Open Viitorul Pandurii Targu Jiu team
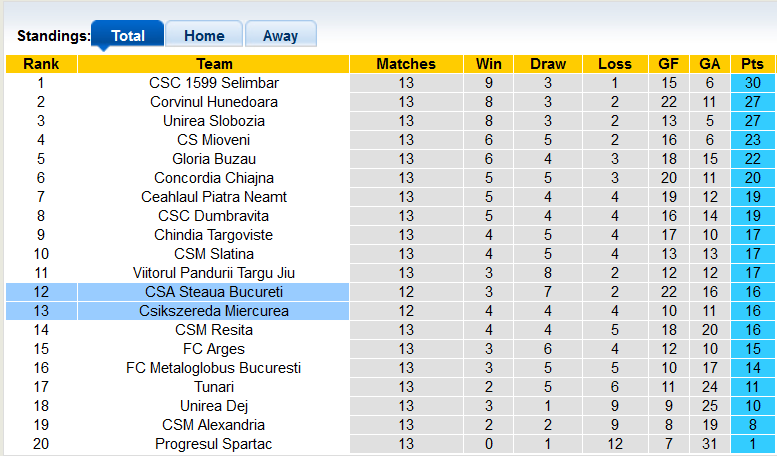The width and height of the screenshot is (777, 456). pos(214,273)
